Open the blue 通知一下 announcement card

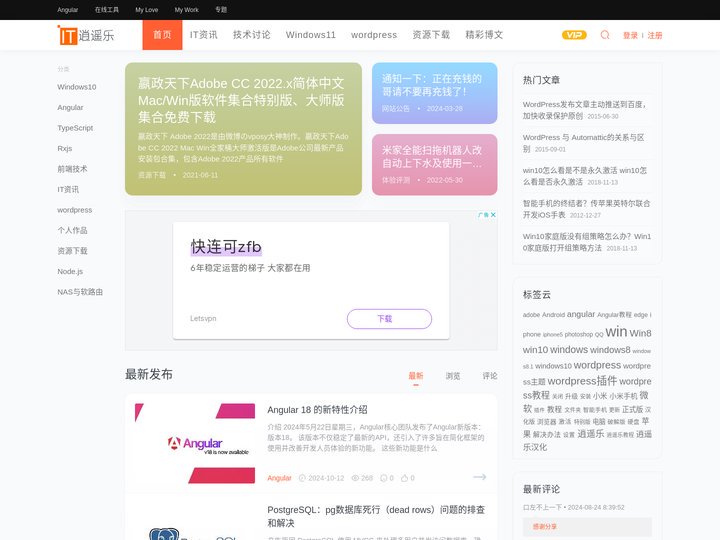434,93
